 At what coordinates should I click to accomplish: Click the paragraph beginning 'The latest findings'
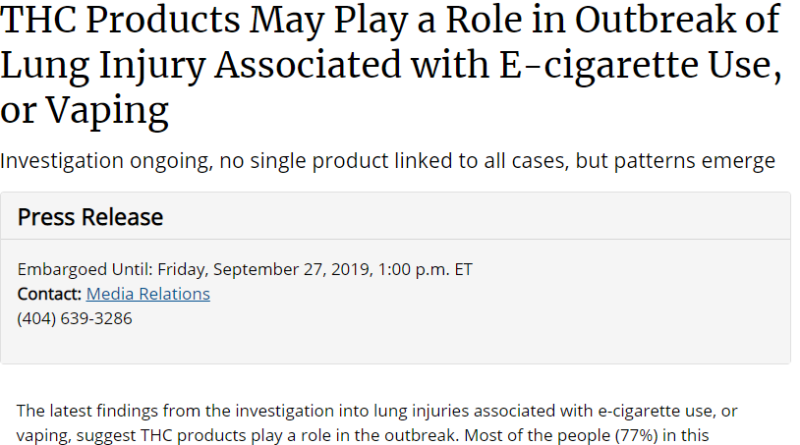click(377, 423)
